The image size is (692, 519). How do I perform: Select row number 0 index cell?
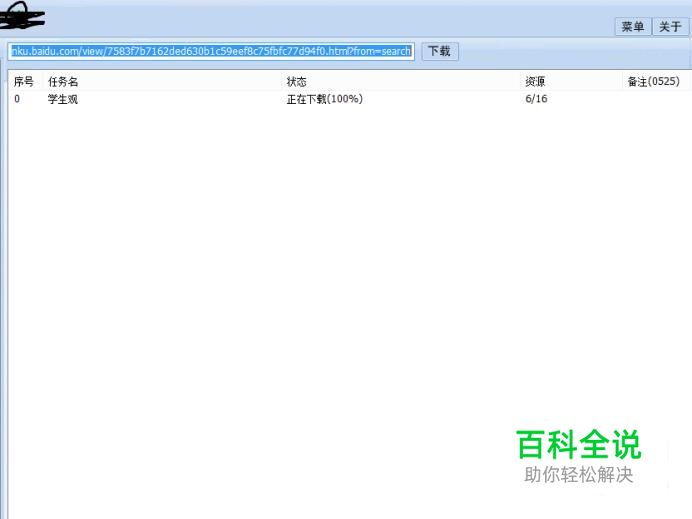[x=17, y=99]
